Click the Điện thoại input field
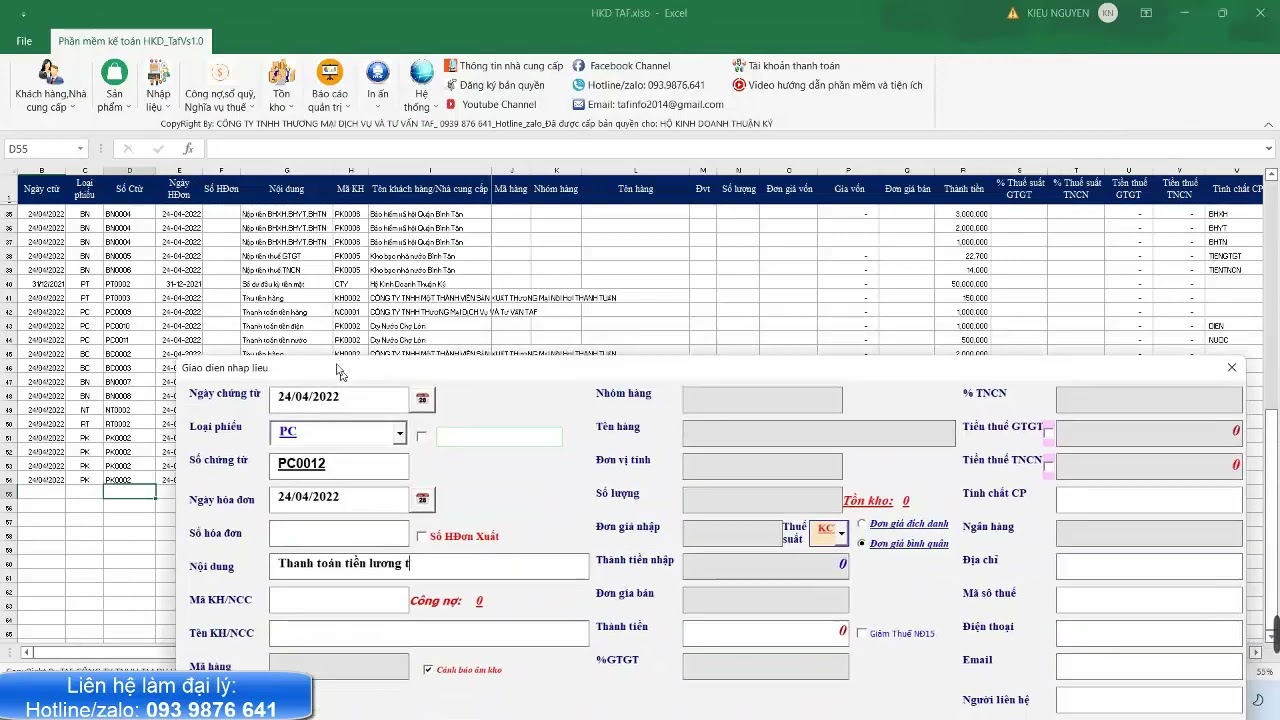This screenshot has height=720, width=1280. [1149, 633]
